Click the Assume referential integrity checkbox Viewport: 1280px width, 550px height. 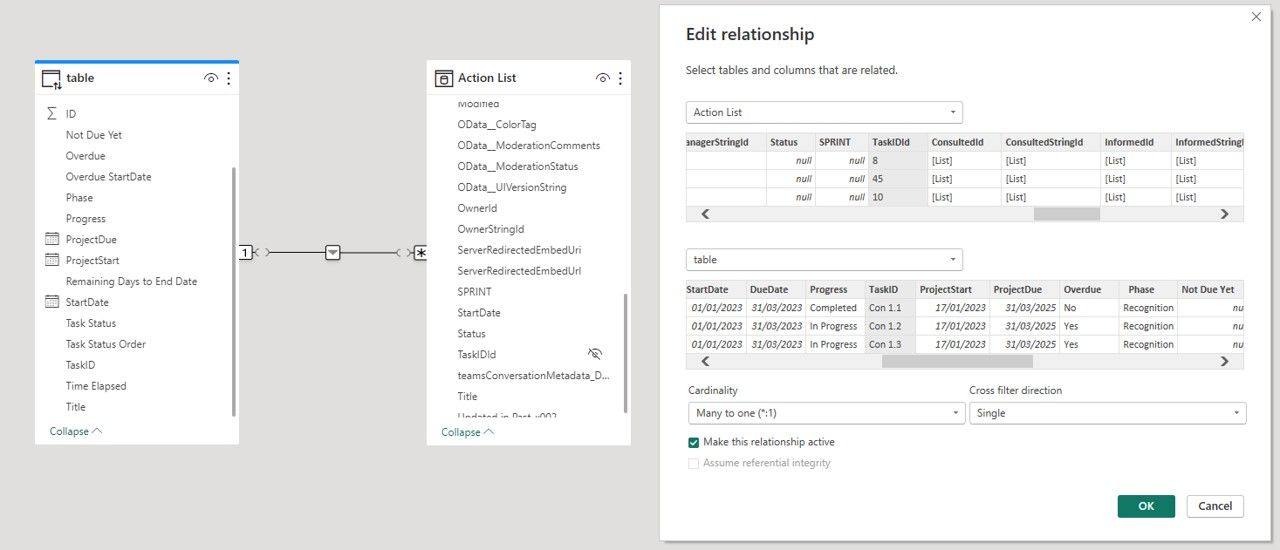point(694,463)
